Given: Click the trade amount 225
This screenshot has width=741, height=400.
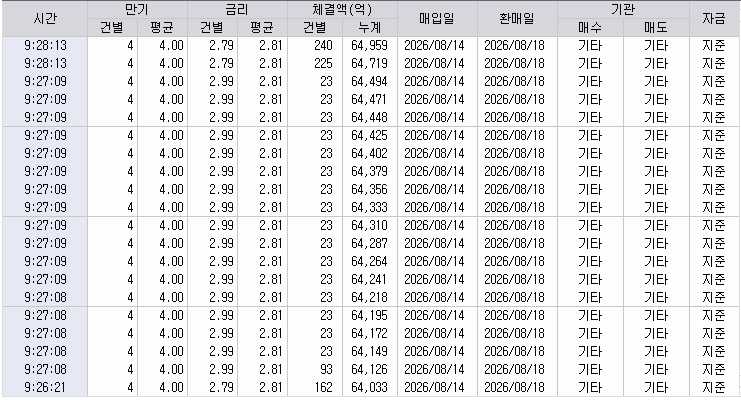Looking at the screenshot, I should coord(323,64).
